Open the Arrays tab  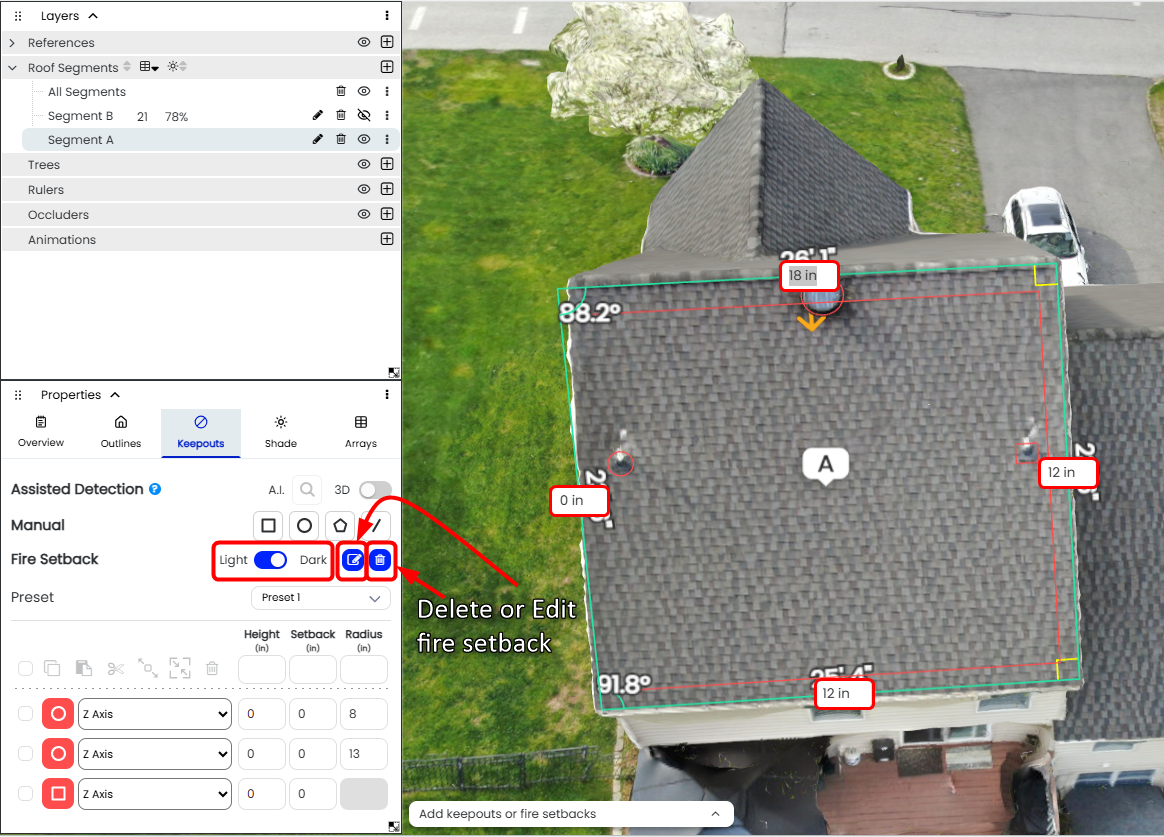361,432
